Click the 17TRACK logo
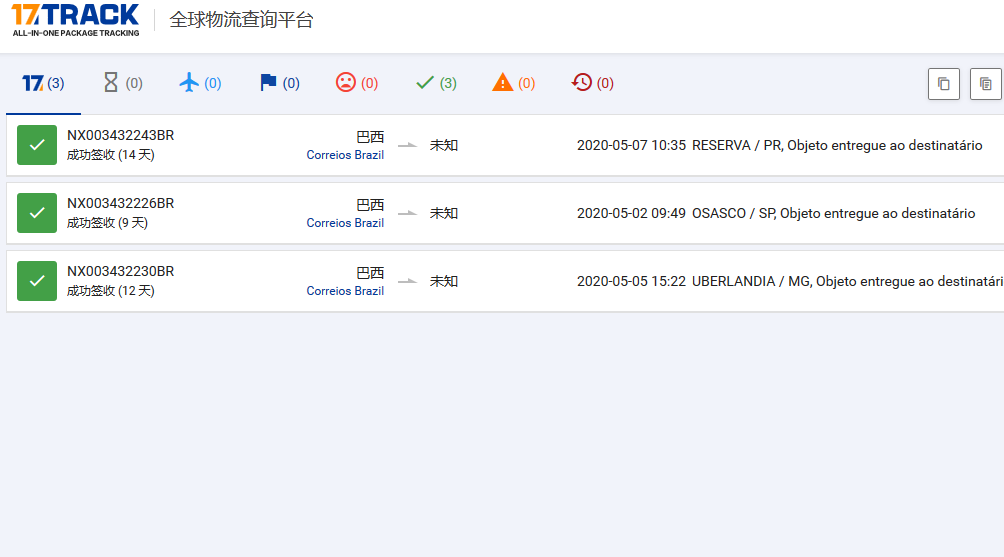The image size is (1004, 557). pos(76,20)
